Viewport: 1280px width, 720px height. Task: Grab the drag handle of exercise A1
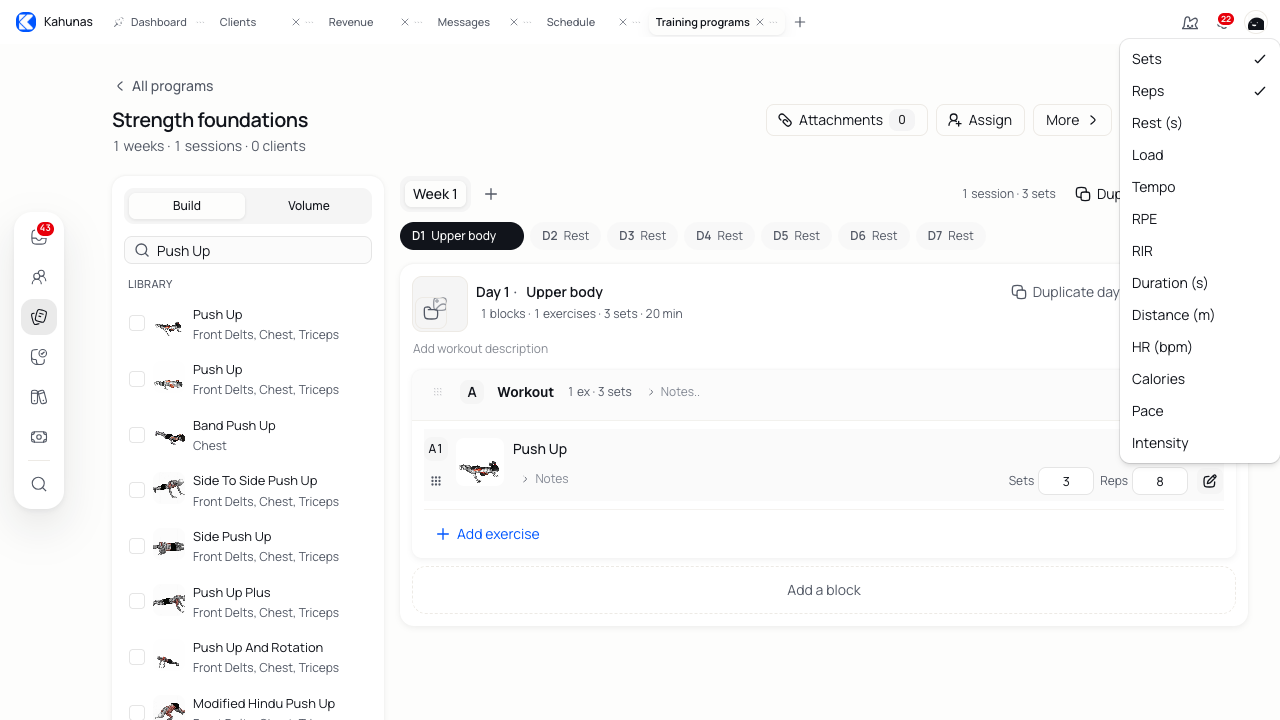pyautogui.click(x=436, y=481)
